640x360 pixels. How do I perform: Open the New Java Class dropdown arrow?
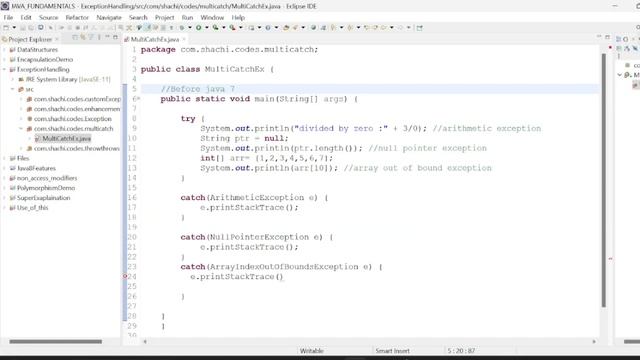[276, 28]
